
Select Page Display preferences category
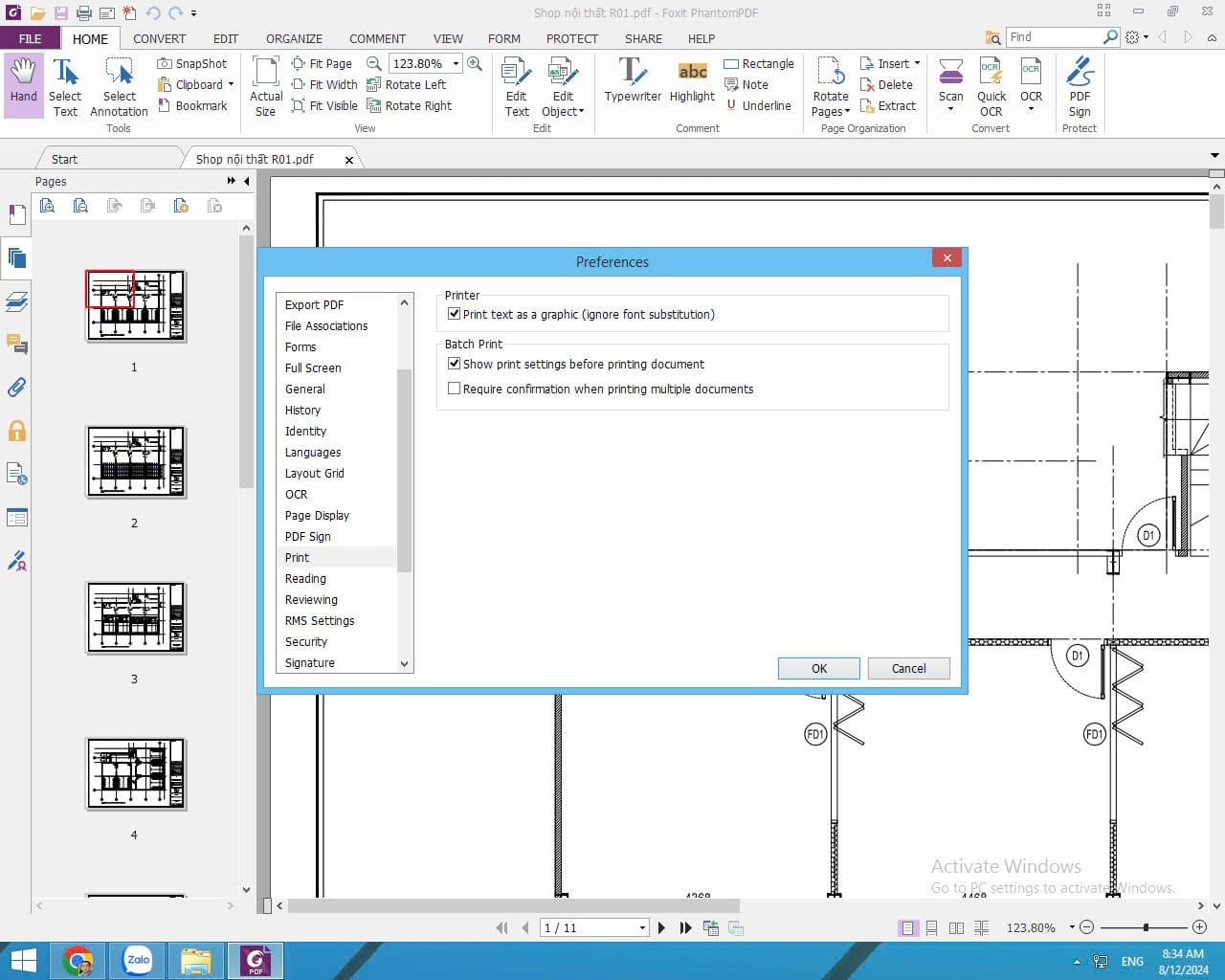[317, 515]
